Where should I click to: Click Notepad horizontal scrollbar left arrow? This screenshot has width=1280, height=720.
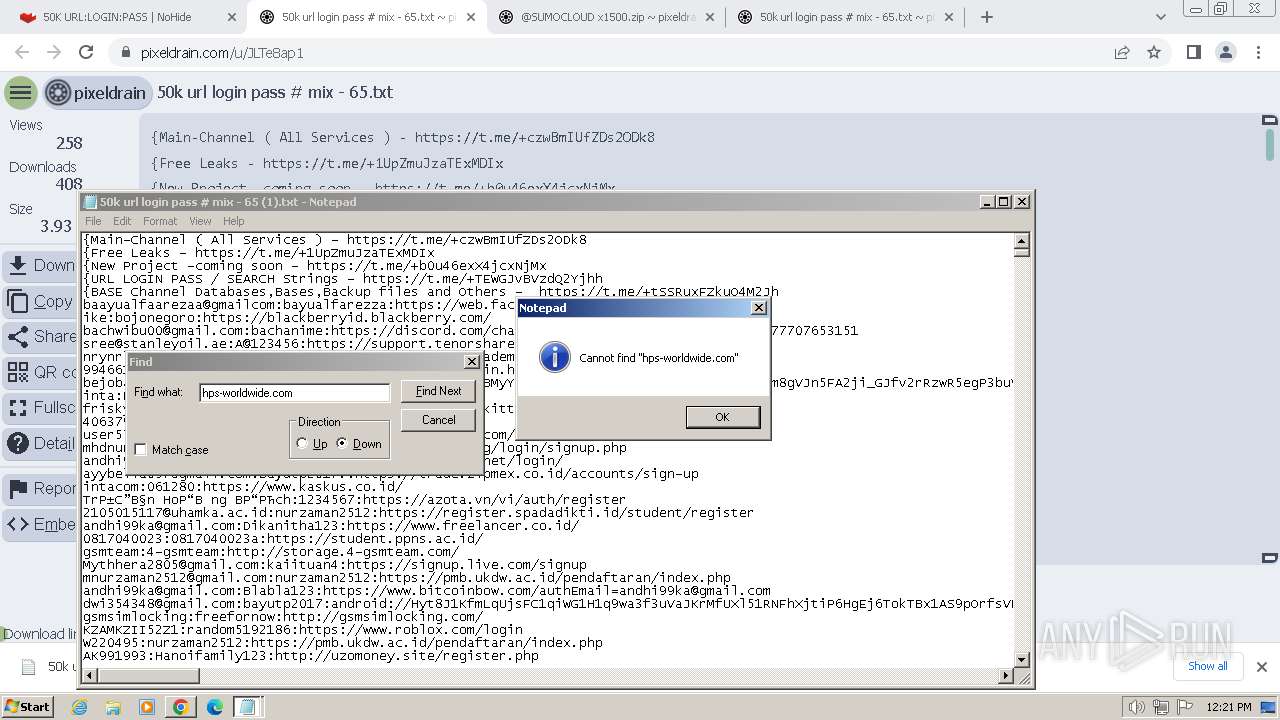tap(89, 676)
